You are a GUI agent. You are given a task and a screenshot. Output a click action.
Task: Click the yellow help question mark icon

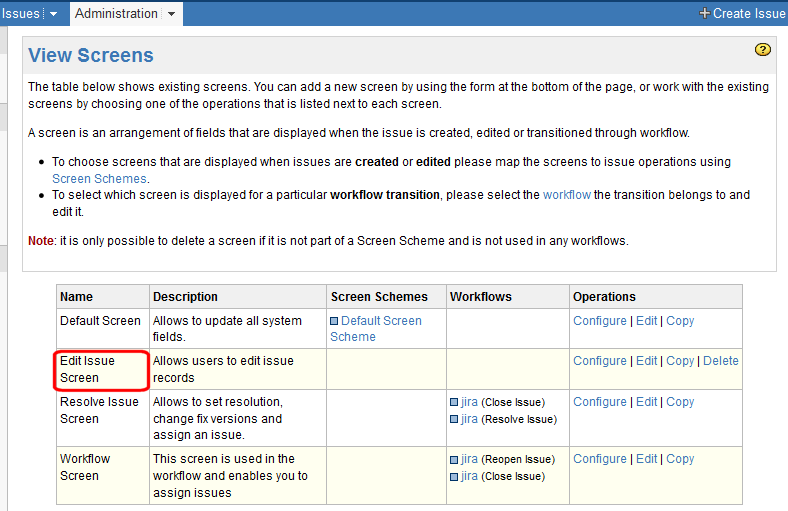click(762, 49)
